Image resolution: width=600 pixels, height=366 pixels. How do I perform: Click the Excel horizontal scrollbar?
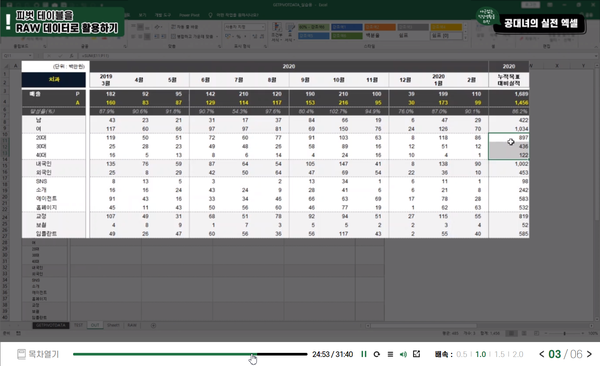pos(423,326)
